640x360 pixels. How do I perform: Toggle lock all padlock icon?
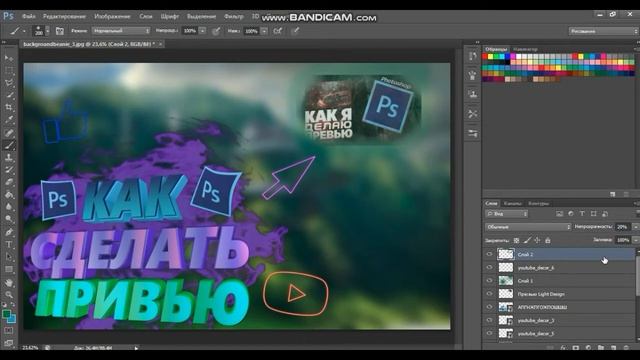(x=548, y=240)
